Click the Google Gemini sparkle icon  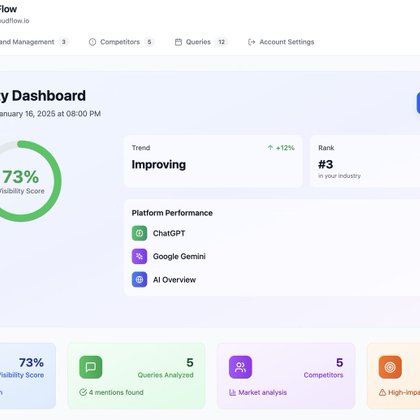[139, 256]
